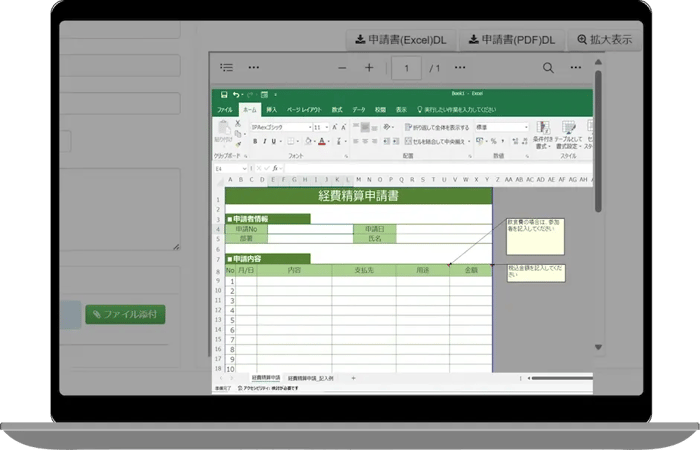Click the Copy icon in clipboard group

pos(238,134)
